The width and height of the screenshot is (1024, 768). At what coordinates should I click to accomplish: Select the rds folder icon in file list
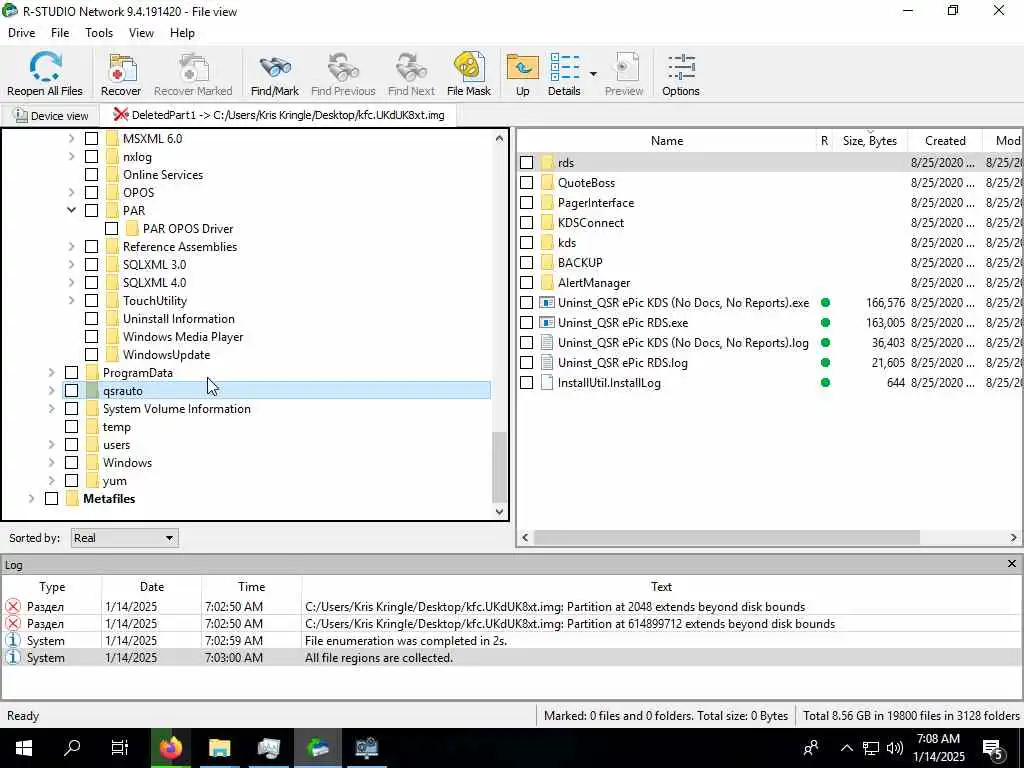547,163
